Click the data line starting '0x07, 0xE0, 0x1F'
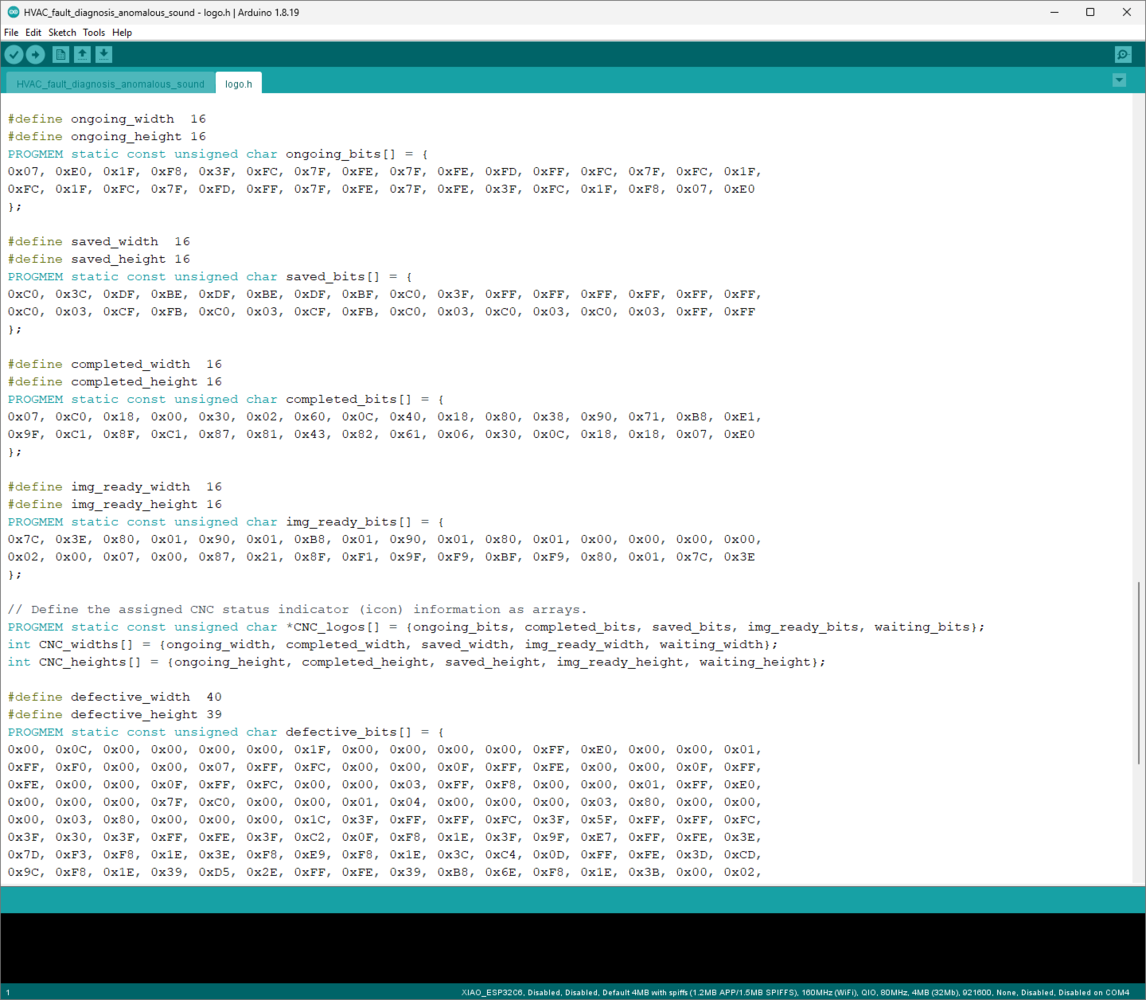The image size is (1146, 1000). (384, 171)
